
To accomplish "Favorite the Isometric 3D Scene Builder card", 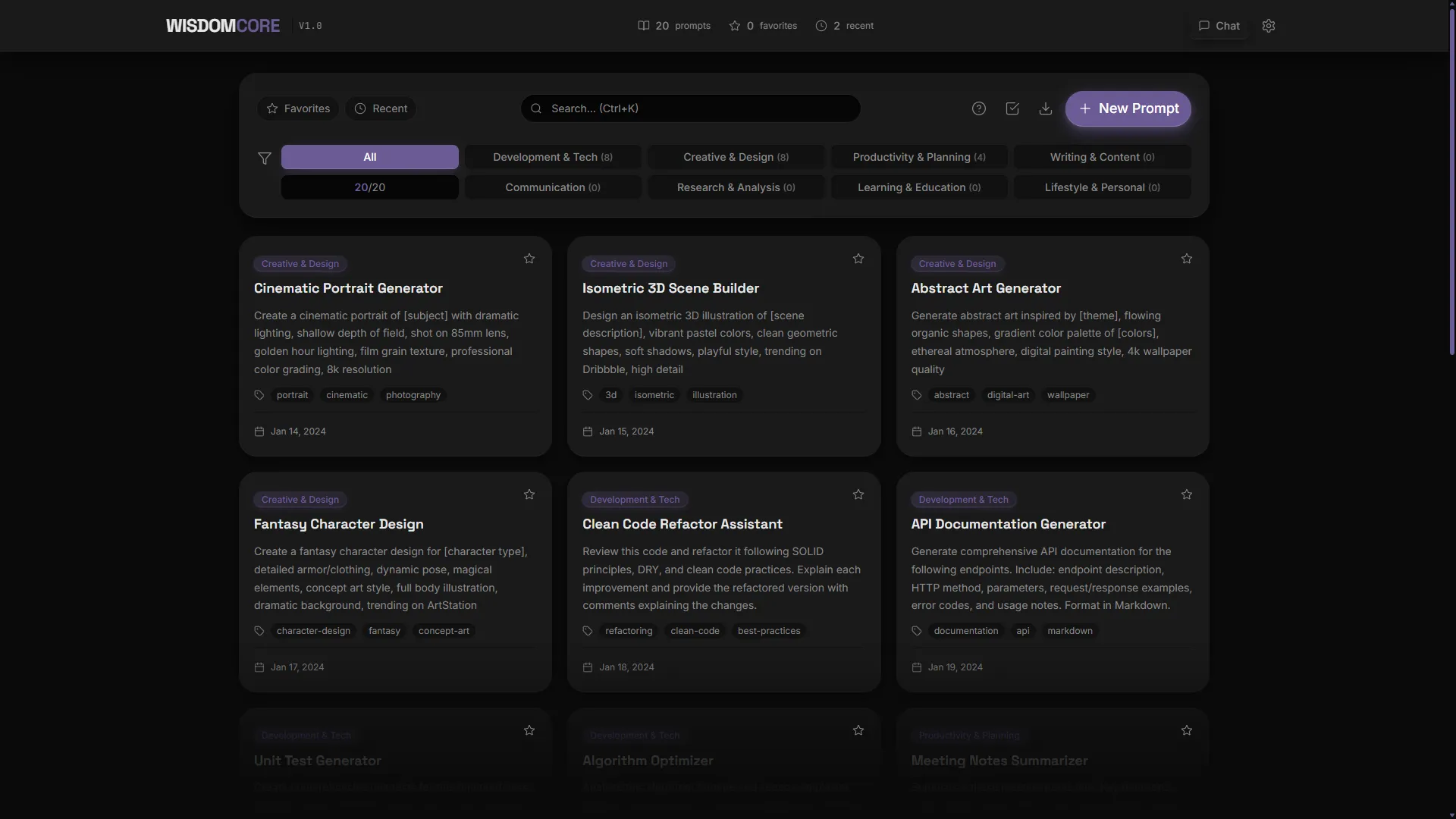I will tap(858, 259).
